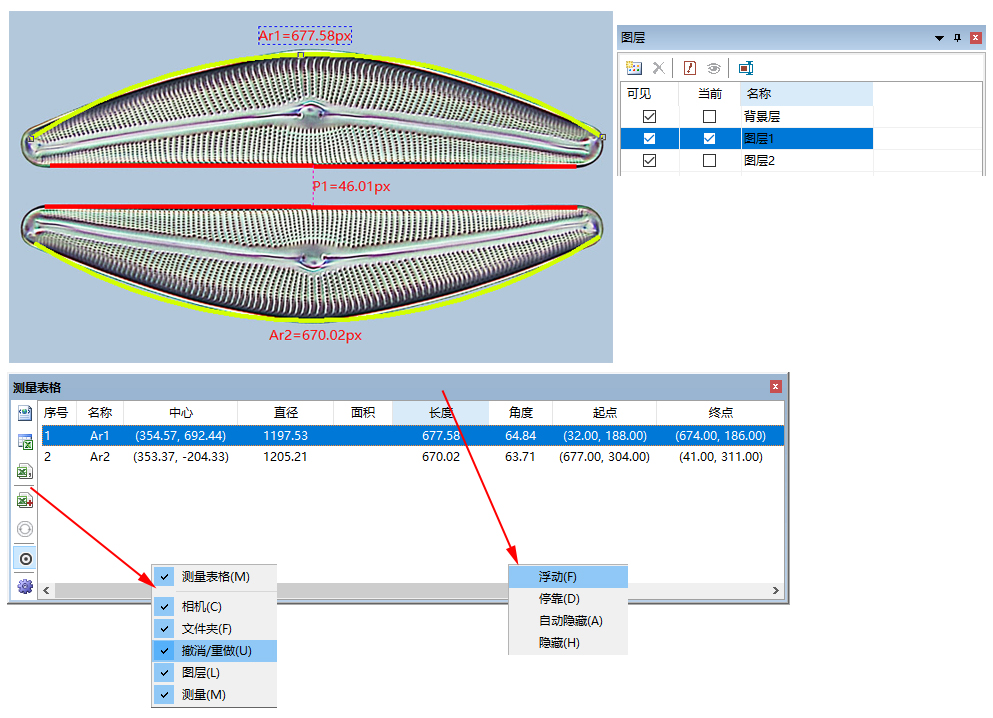Select layer name 图层2
993x718 pixels.
759,161
